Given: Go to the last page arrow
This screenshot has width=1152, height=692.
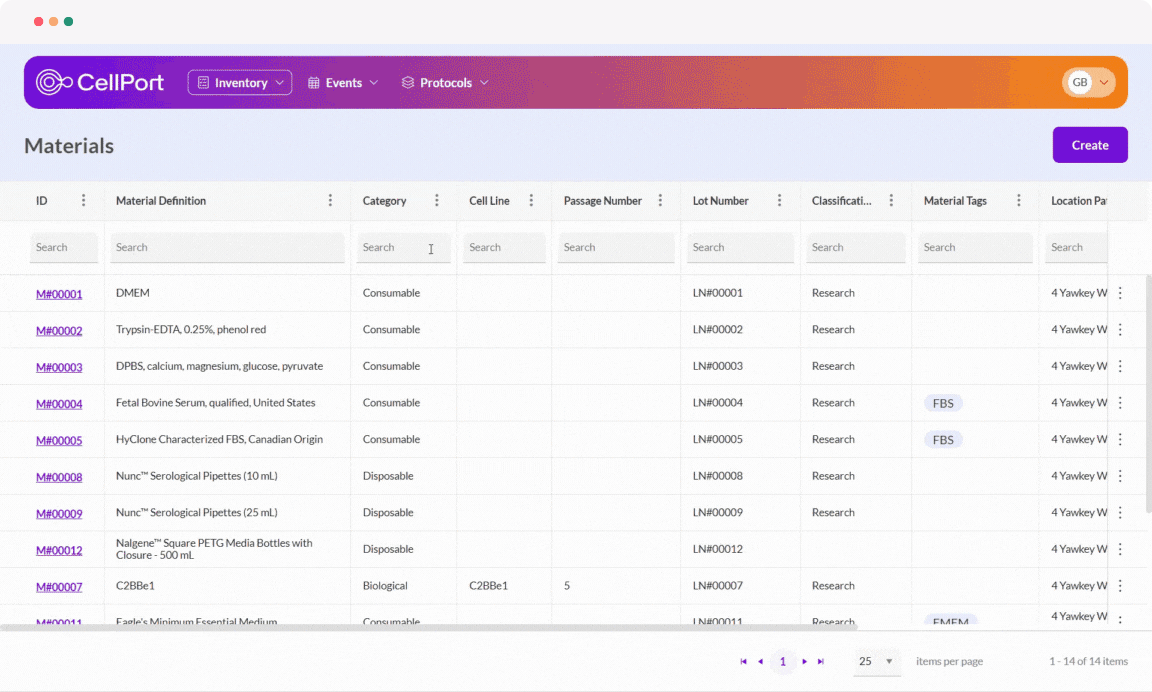Looking at the screenshot, I should (821, 661).
